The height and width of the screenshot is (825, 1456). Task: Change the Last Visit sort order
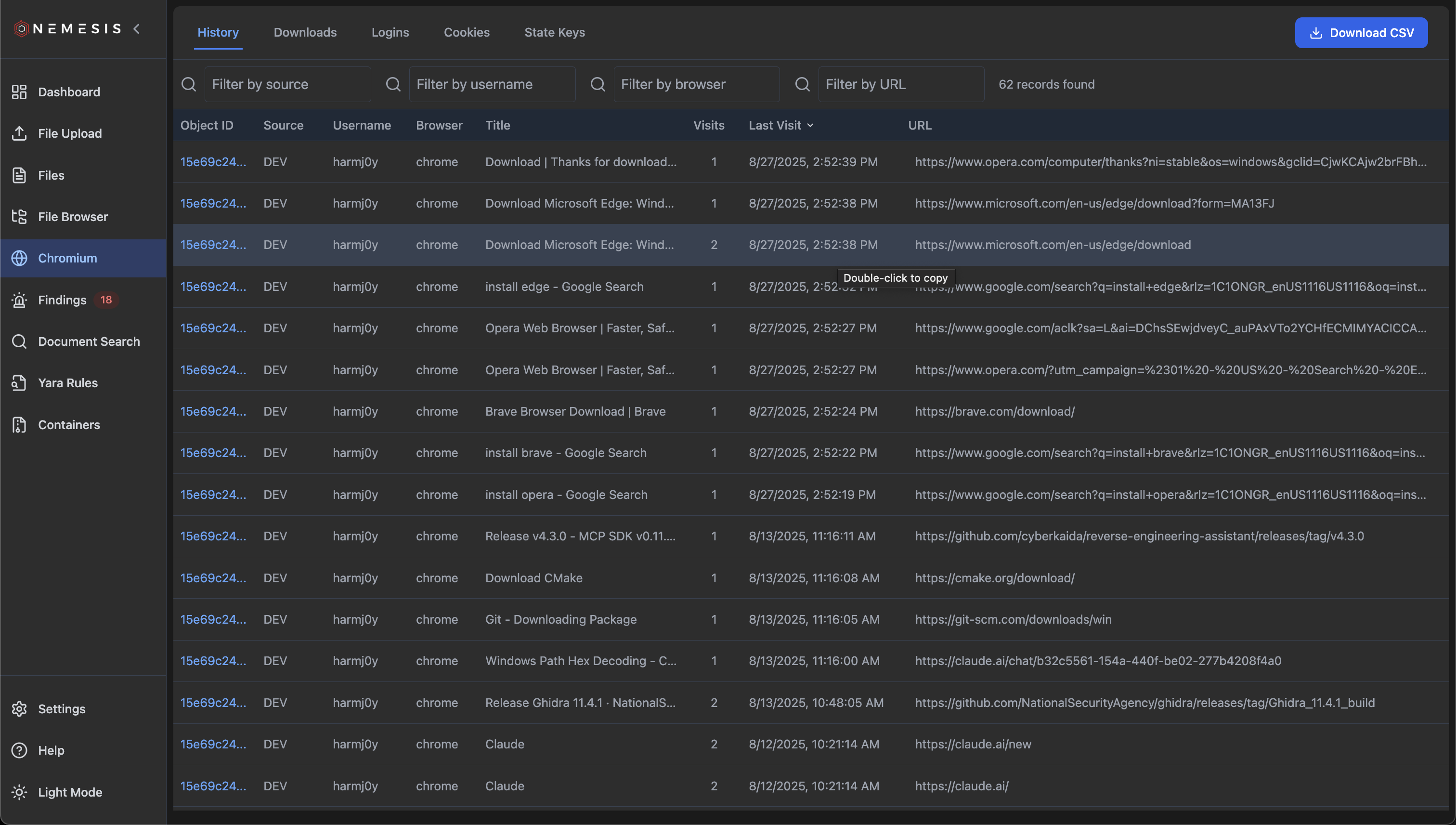pyautogui.click(x=781, y=125)
